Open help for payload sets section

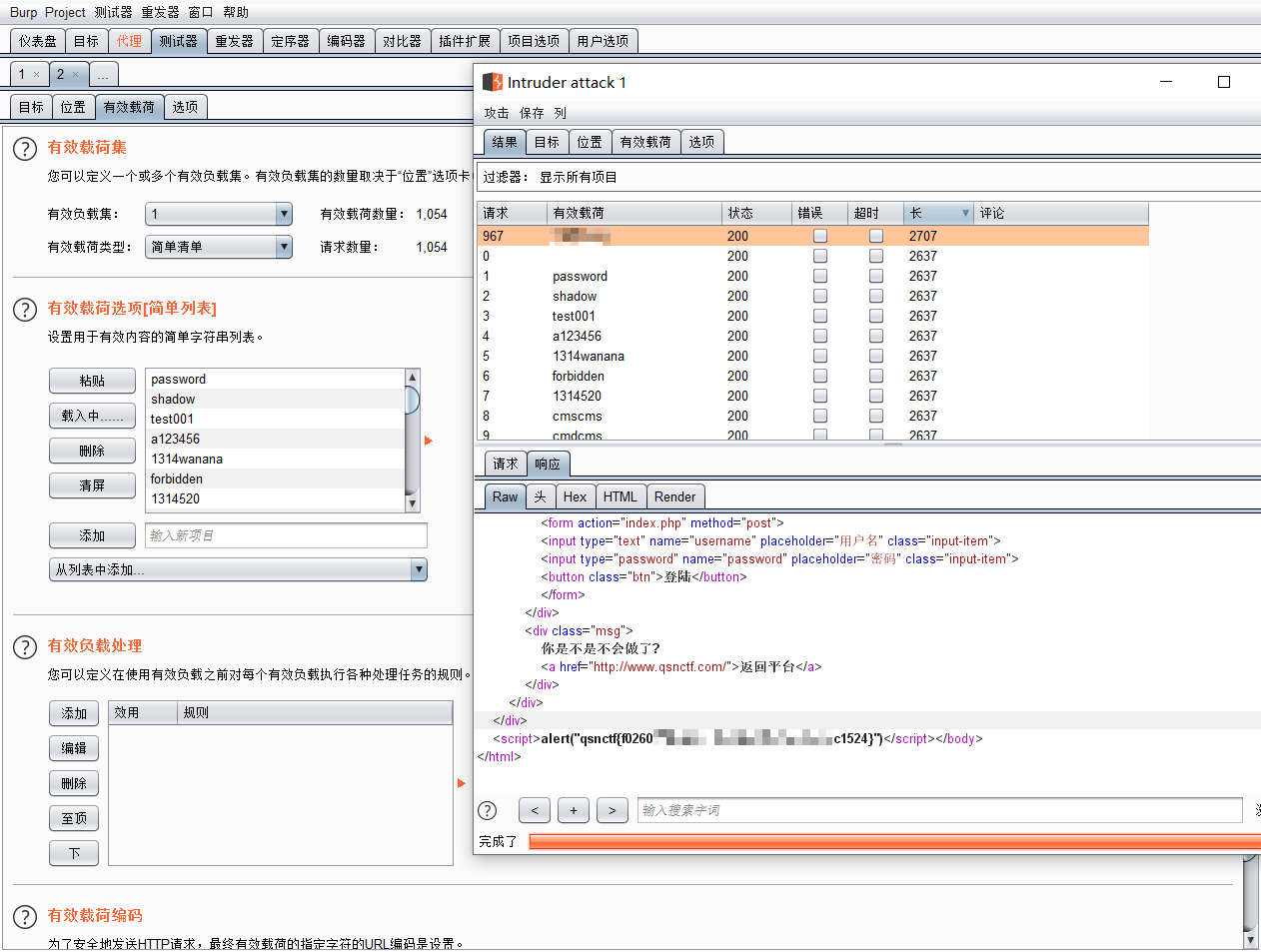[25, 150]
